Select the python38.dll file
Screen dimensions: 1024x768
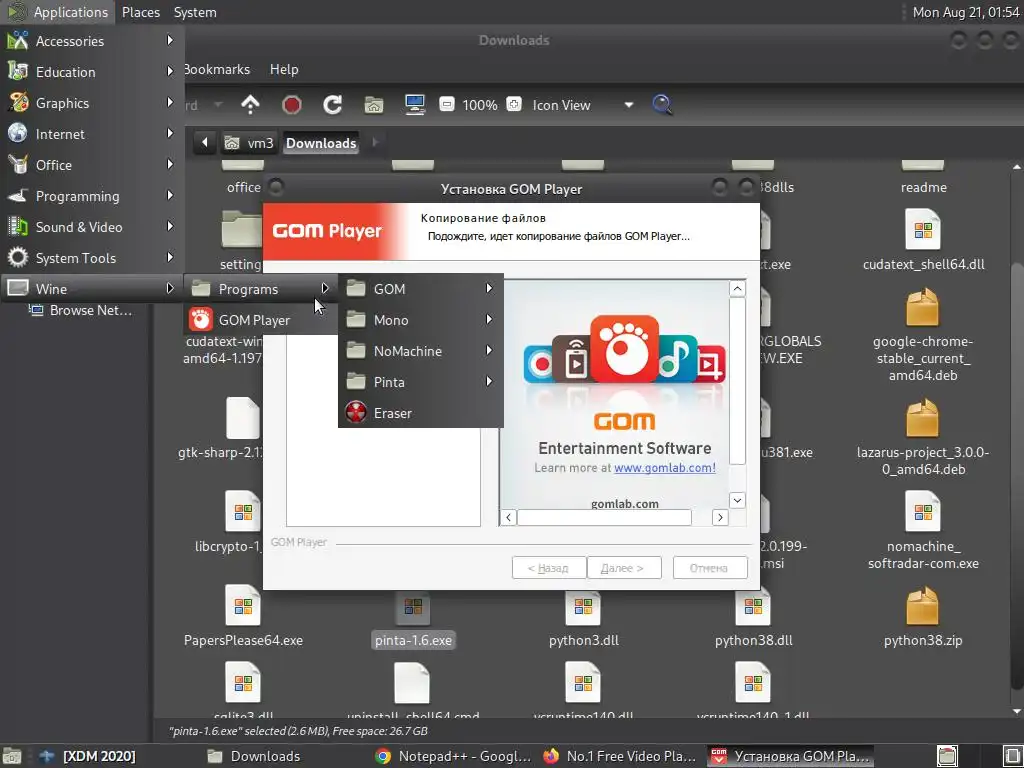coord(753,618)
